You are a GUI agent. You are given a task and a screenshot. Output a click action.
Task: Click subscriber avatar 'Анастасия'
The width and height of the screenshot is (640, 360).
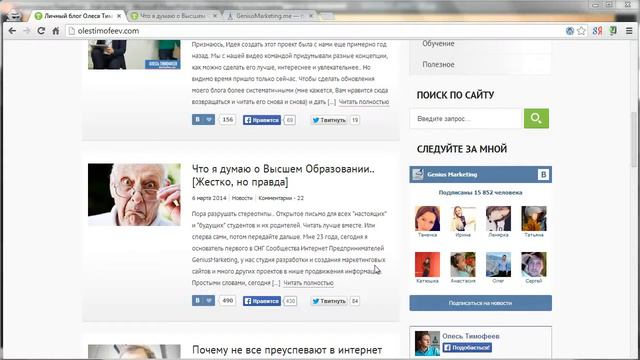coord(463,264)
